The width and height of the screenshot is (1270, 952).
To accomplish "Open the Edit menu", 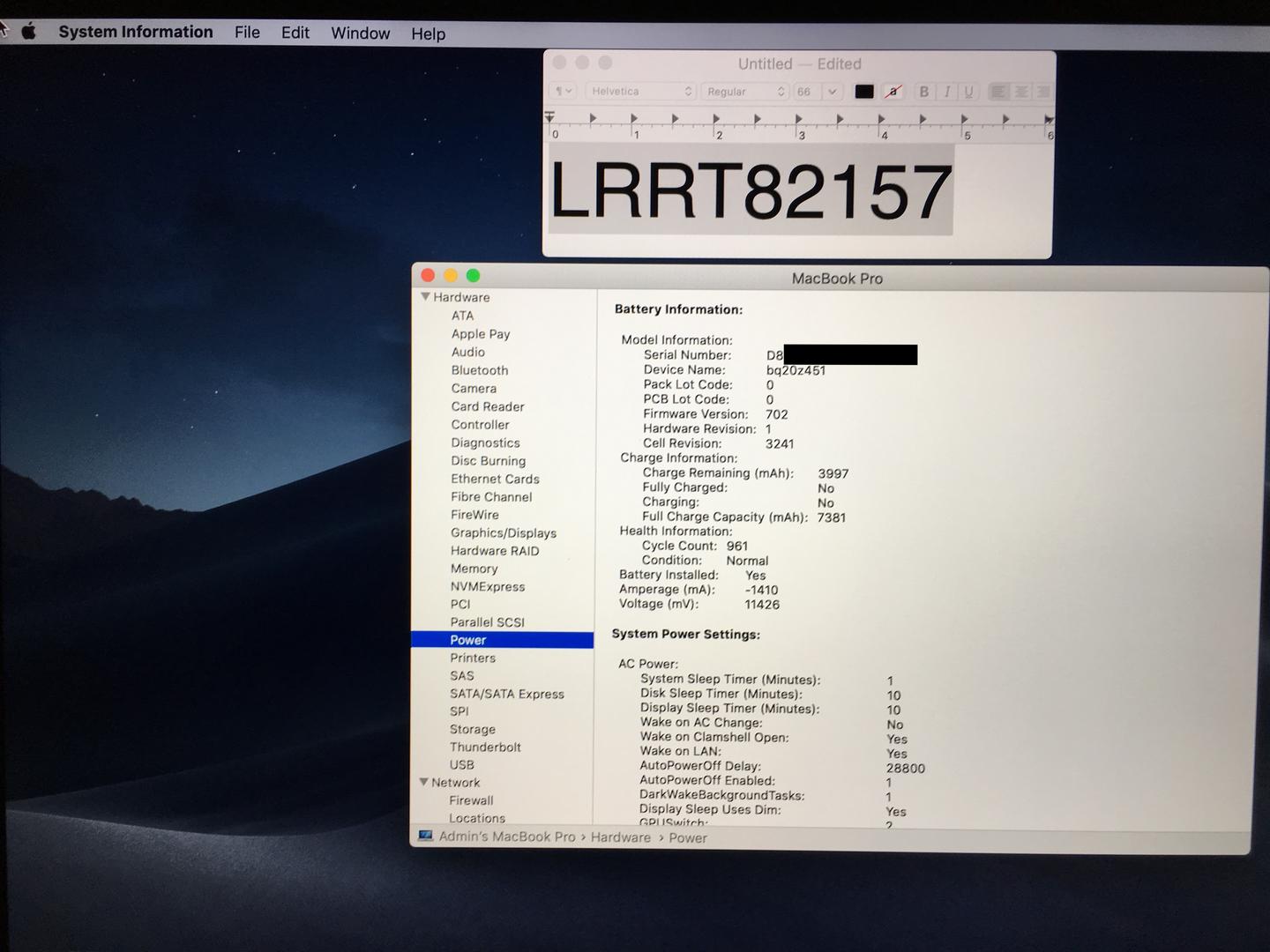I will [295, 33].
